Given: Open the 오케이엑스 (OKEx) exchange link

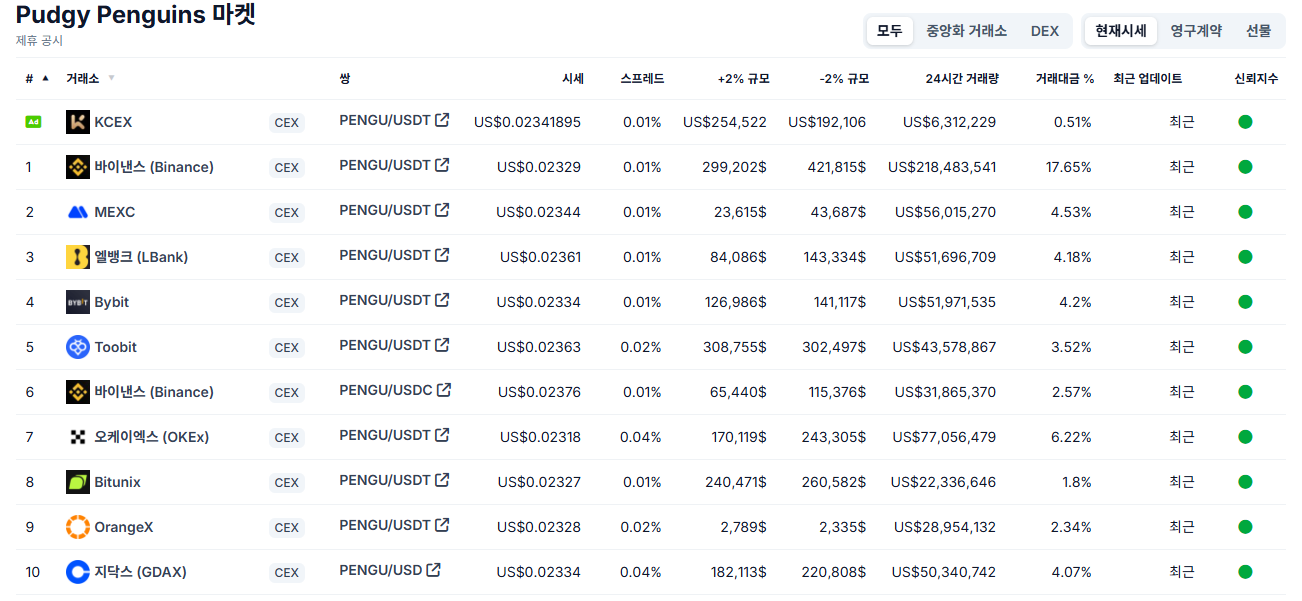Looking at the screenshot, I should click(x=152, y=437).
